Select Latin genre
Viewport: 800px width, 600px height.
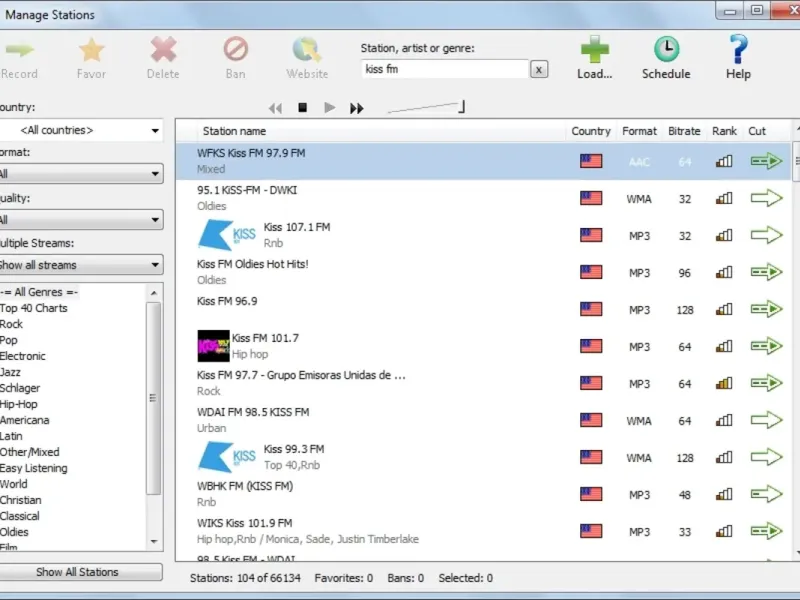click(x=11, y=436)
